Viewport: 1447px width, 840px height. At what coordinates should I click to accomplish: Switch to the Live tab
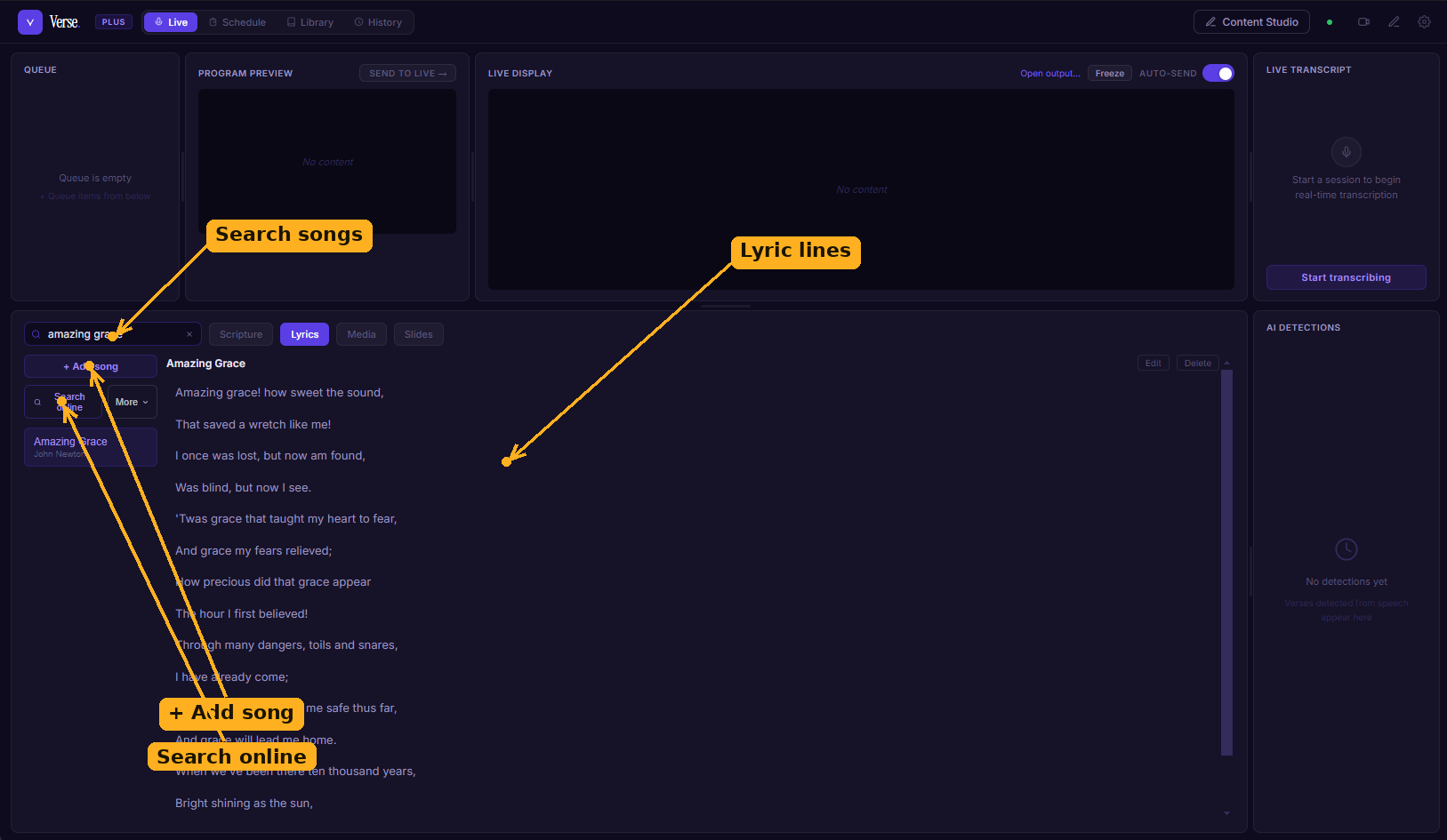point(171,22)
